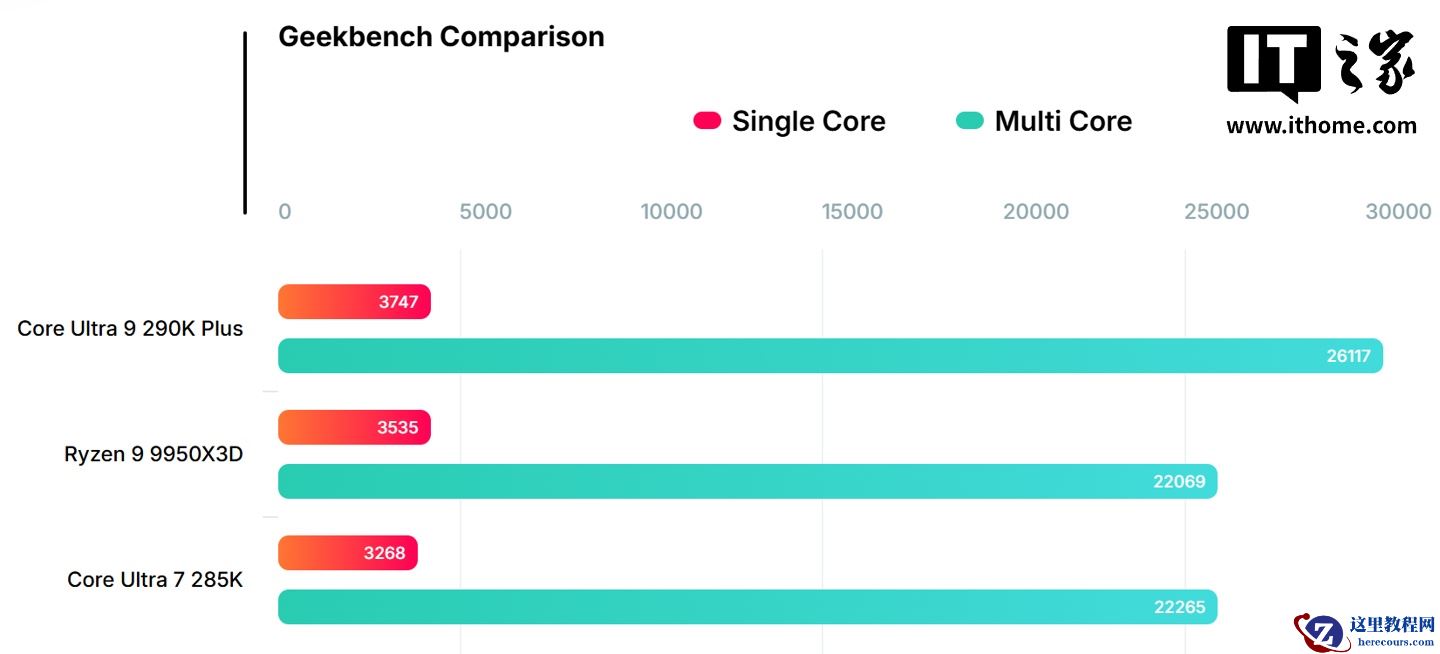The width and height of the screenshot is (1440, 654).
Task: Click the 3747 single core bar
Action: click(x=354, y=302)
